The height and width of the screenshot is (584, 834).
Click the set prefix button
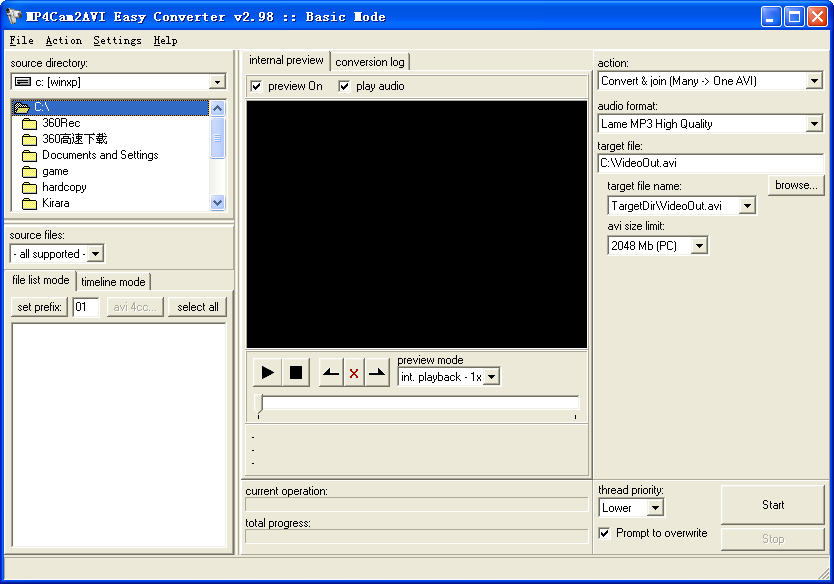click(39, 307)
